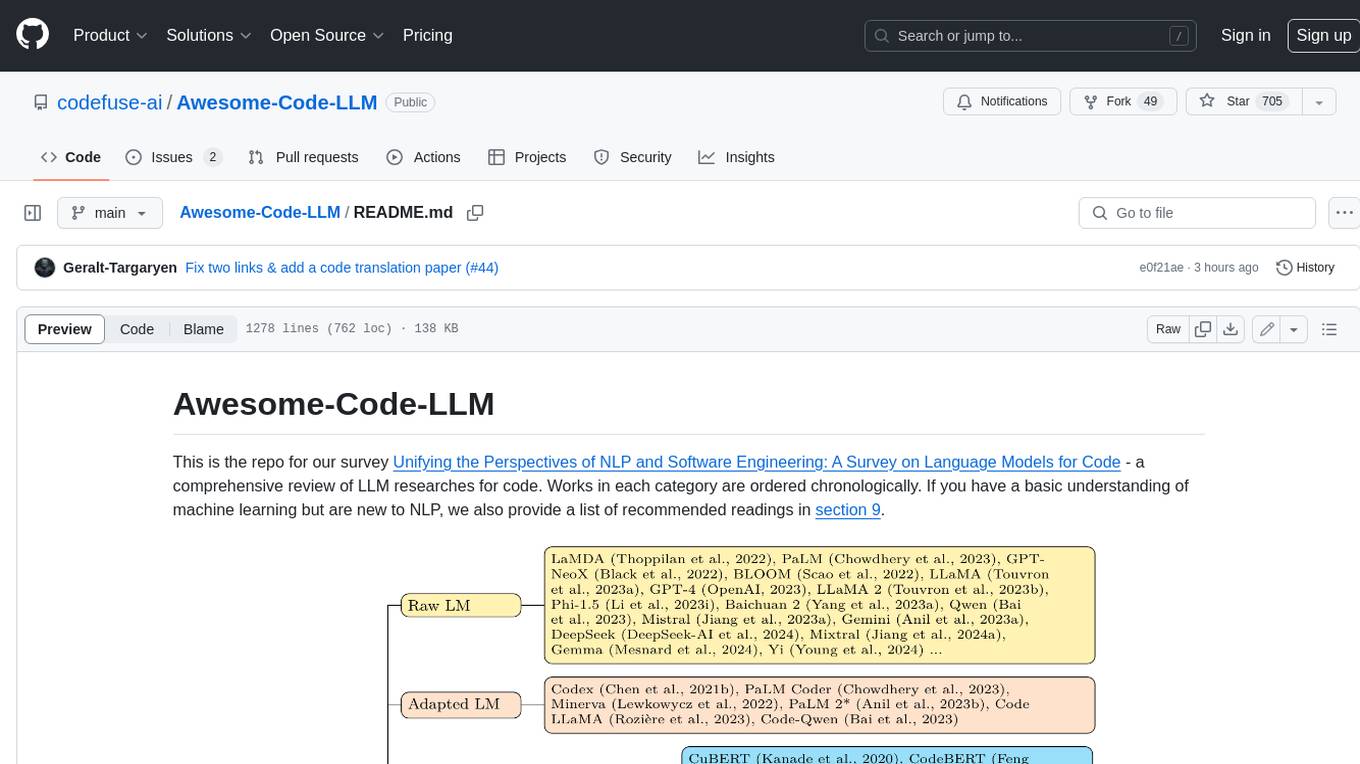View the file History
The height and width of the screenshot is (764, 1360).
[x=1305, y=268]
